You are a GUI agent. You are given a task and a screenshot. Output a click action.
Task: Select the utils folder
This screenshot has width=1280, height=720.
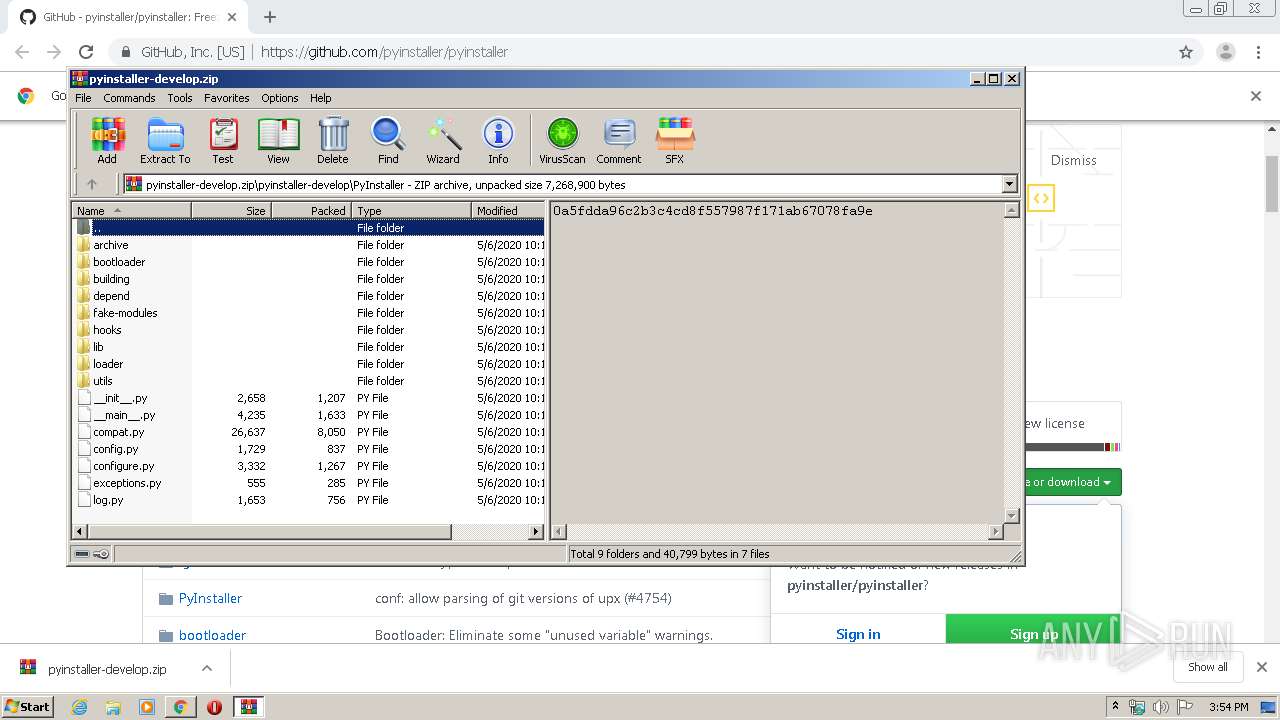pos(310,381)
